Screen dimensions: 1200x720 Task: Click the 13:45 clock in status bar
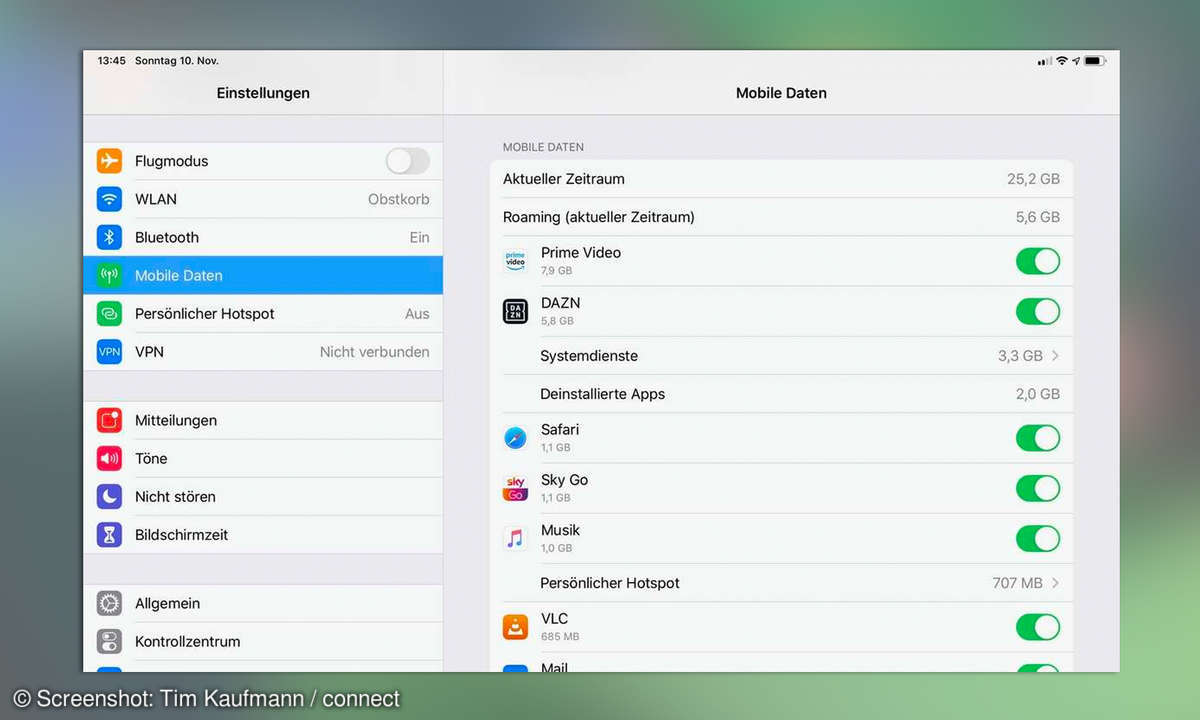[112, 61]
